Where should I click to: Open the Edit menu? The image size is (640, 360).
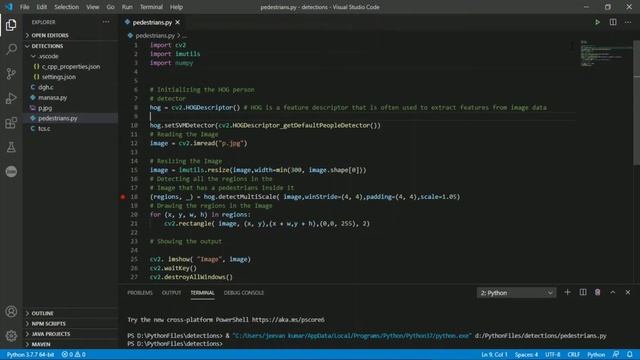click(42, 7)
